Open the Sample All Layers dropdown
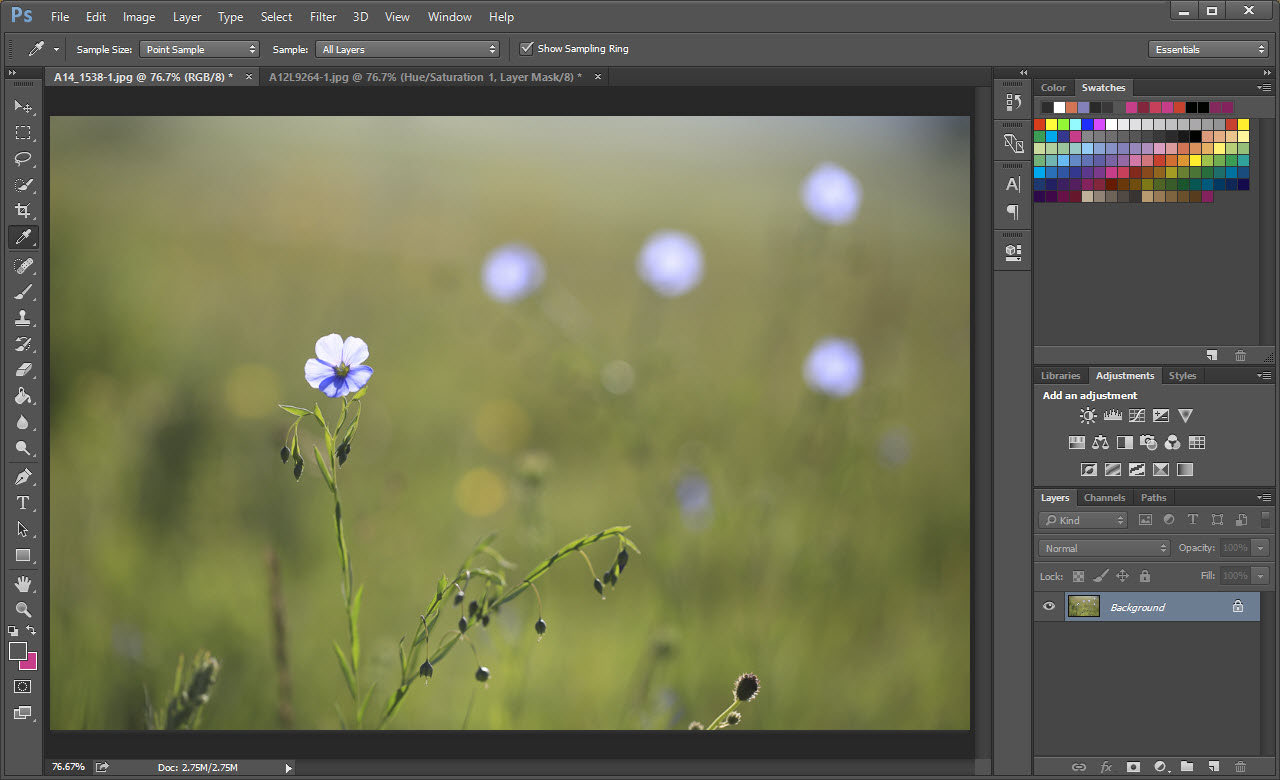The width and height of the screenshot is (1280, 780). (x=407, y=49)
